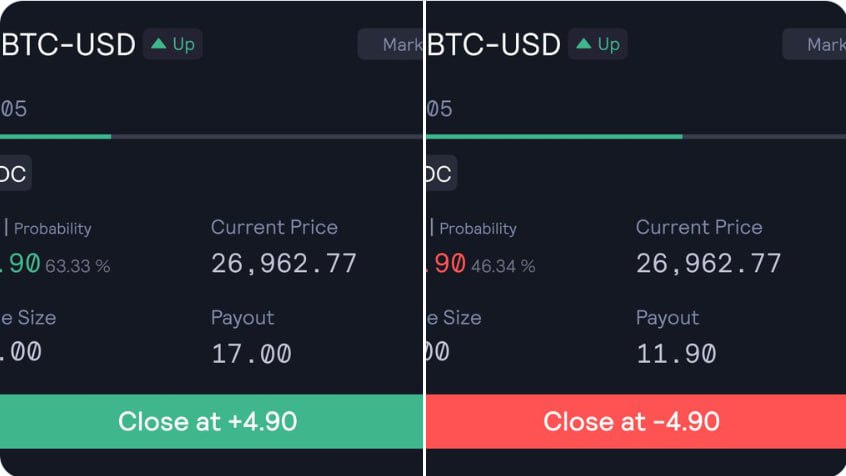Click the DC currency chip on right card
The height and width of the screenshot is (476, 846).
[441, 173]
